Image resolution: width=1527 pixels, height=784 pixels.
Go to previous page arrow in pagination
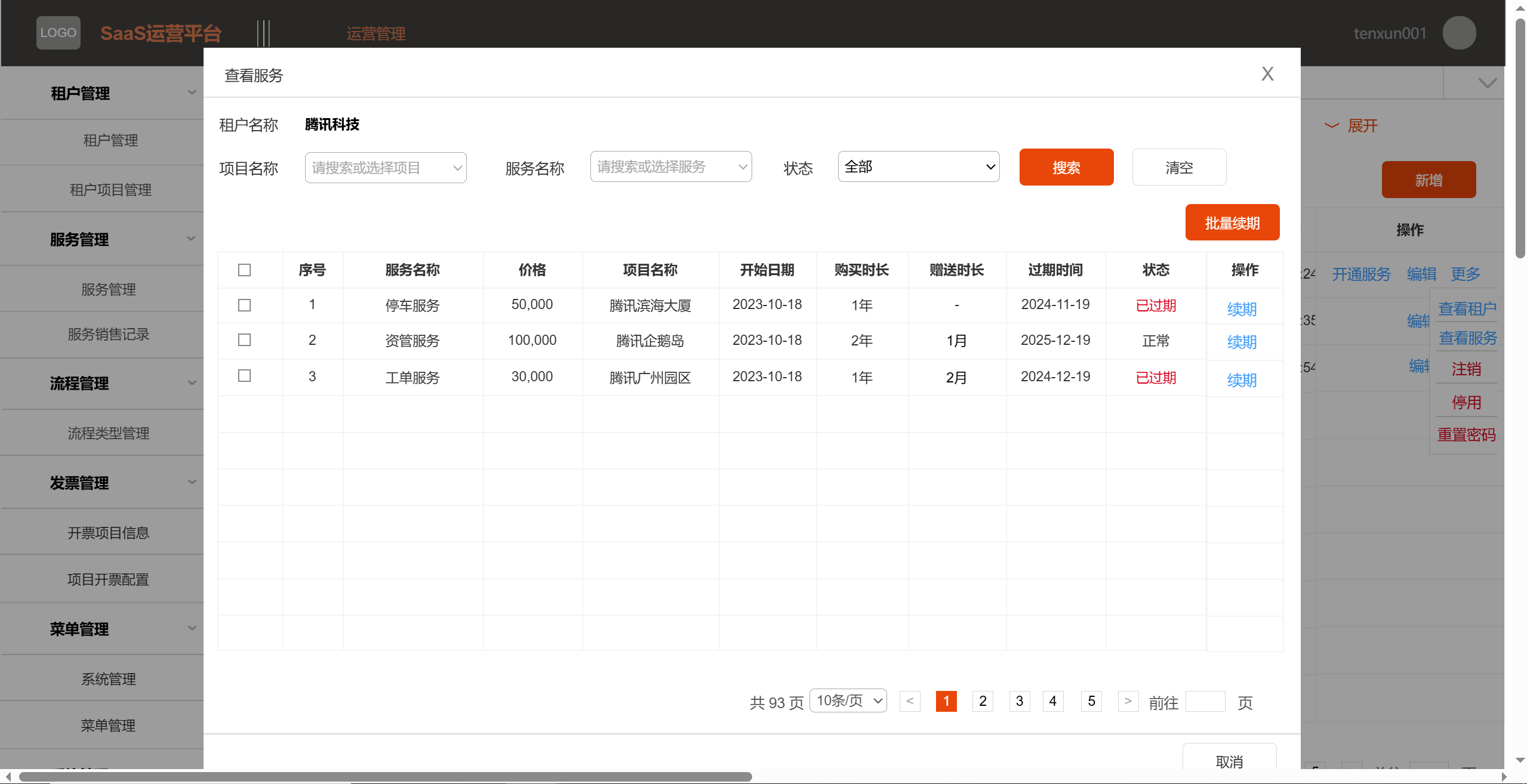909,701
